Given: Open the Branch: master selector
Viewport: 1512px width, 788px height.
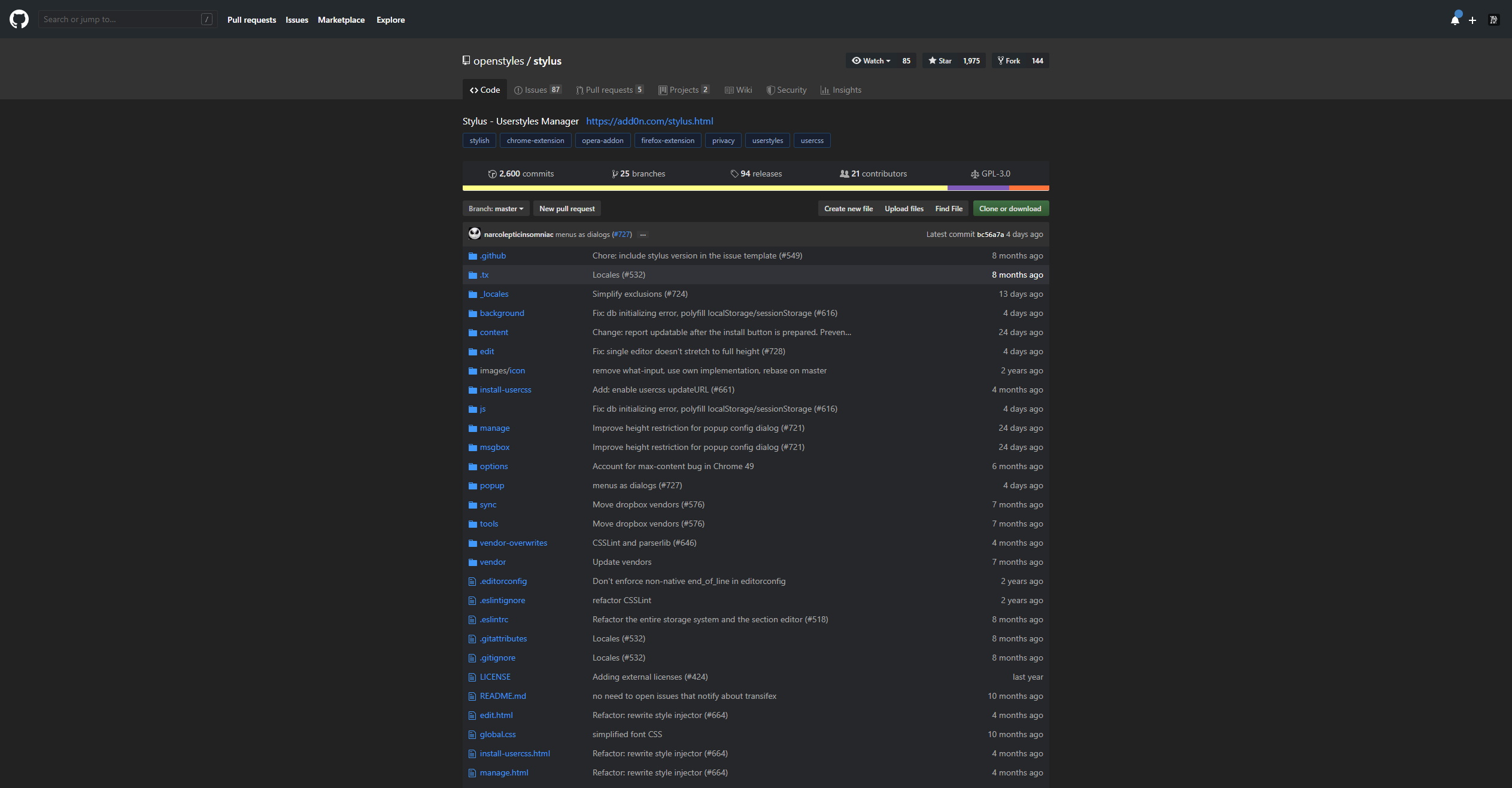Looking at the screenshot, I should [496, 208].
